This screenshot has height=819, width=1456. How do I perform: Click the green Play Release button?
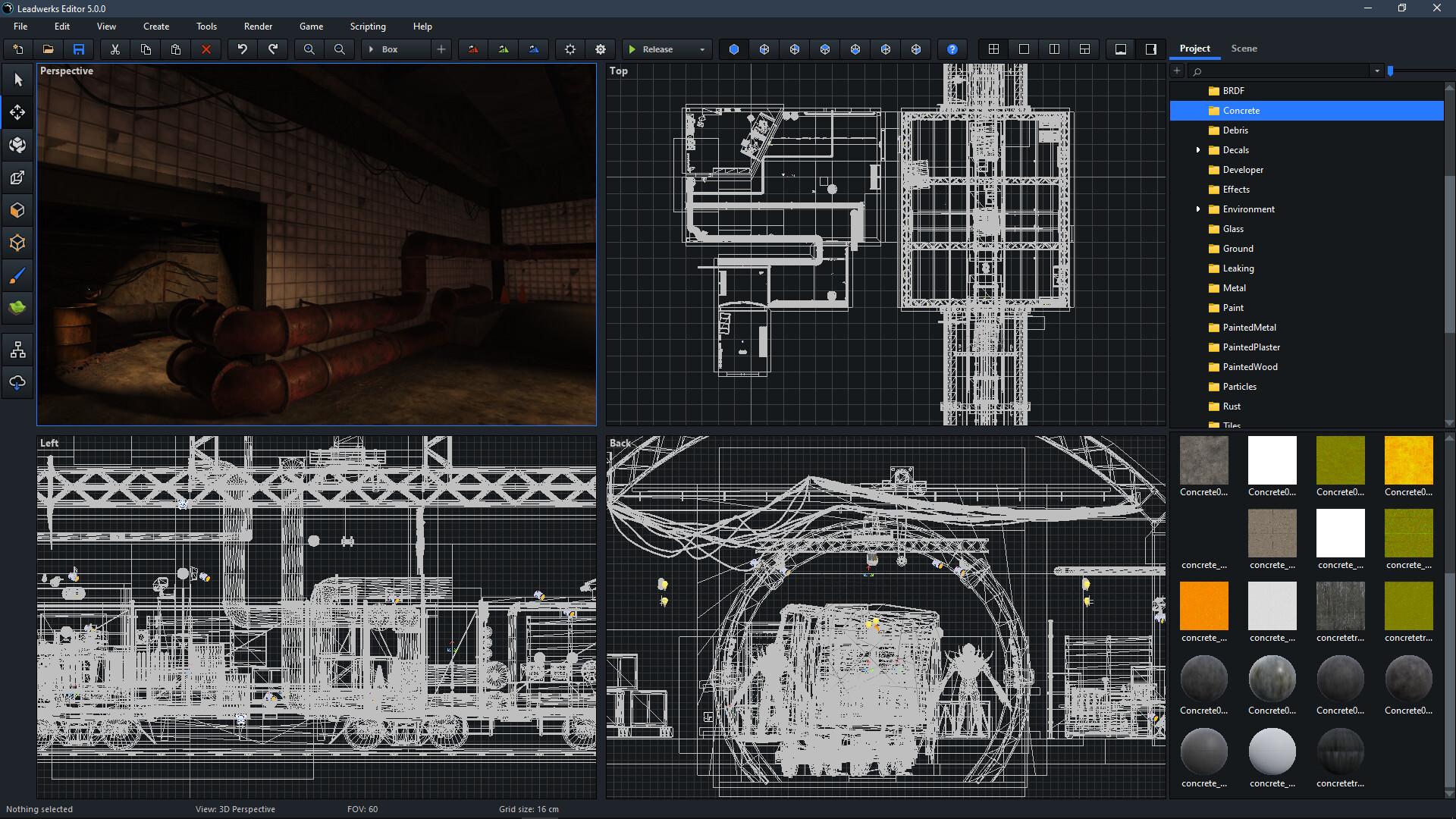[633, 49]
